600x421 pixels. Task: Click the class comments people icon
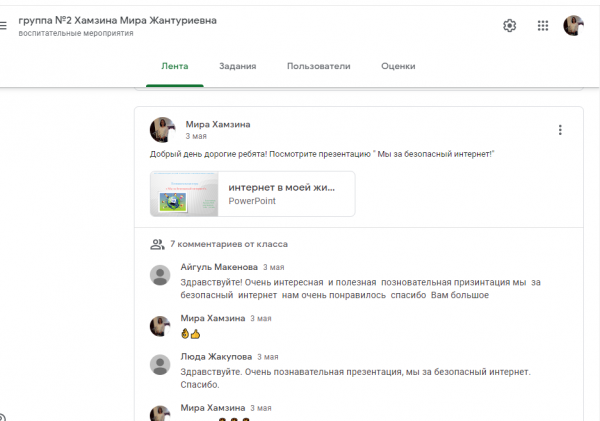point(156,243)
